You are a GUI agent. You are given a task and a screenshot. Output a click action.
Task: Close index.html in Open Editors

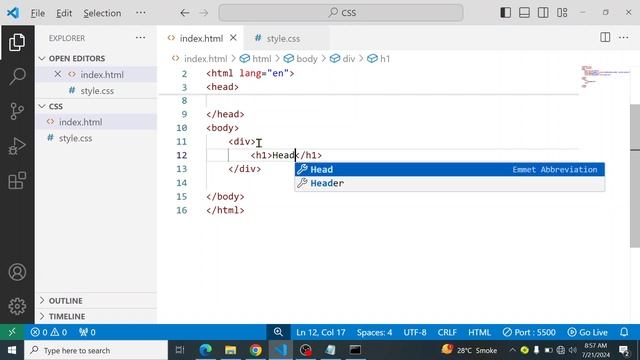point(58,74)
